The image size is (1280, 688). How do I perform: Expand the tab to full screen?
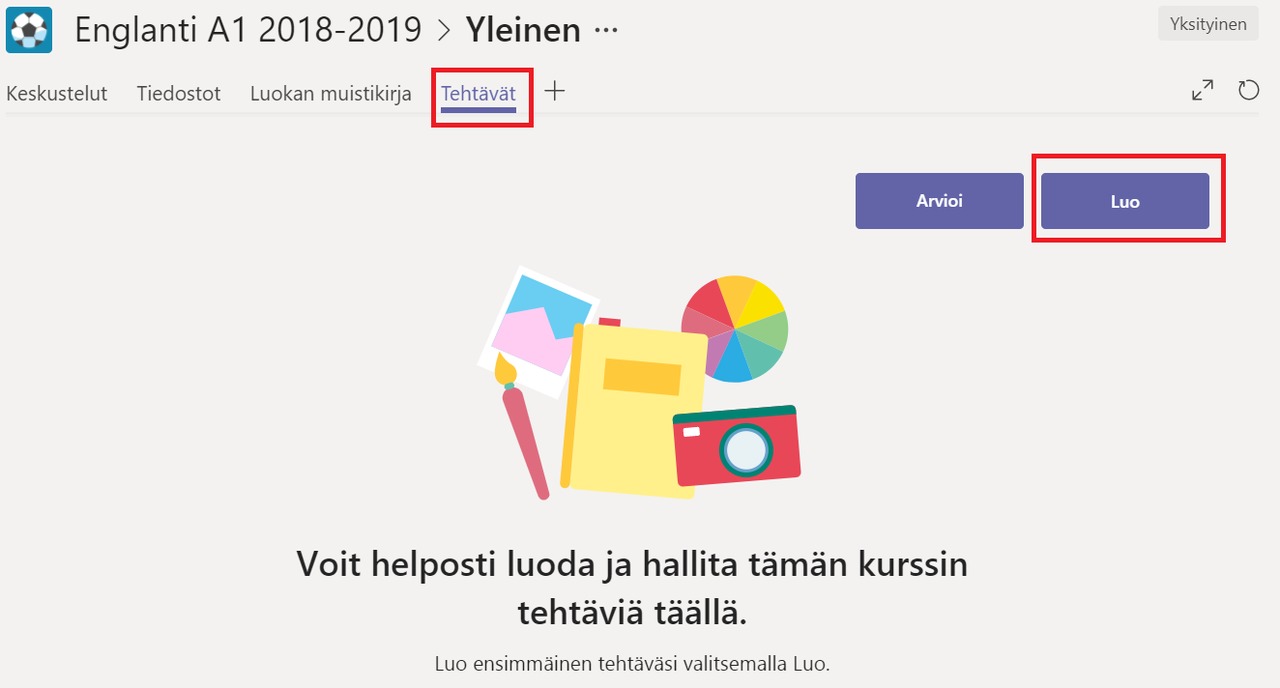[x=1203, y=91]
